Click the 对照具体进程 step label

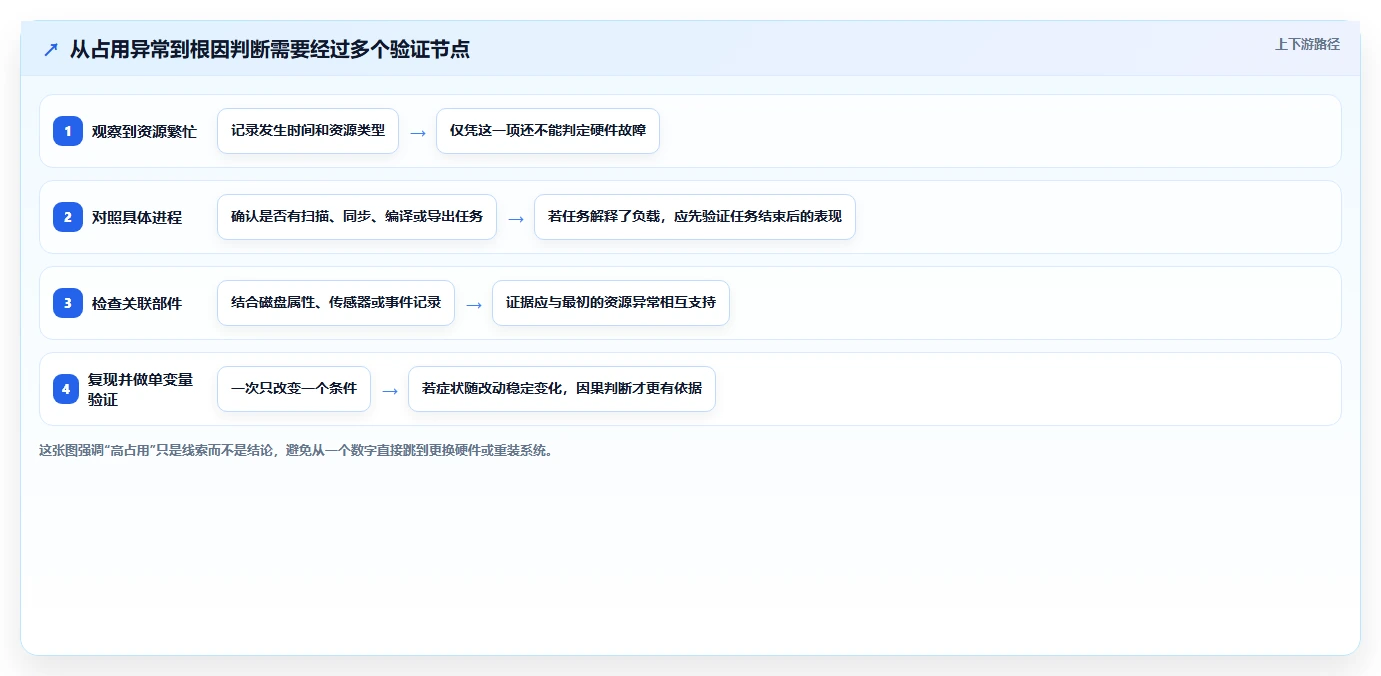[x=137, y=217]
